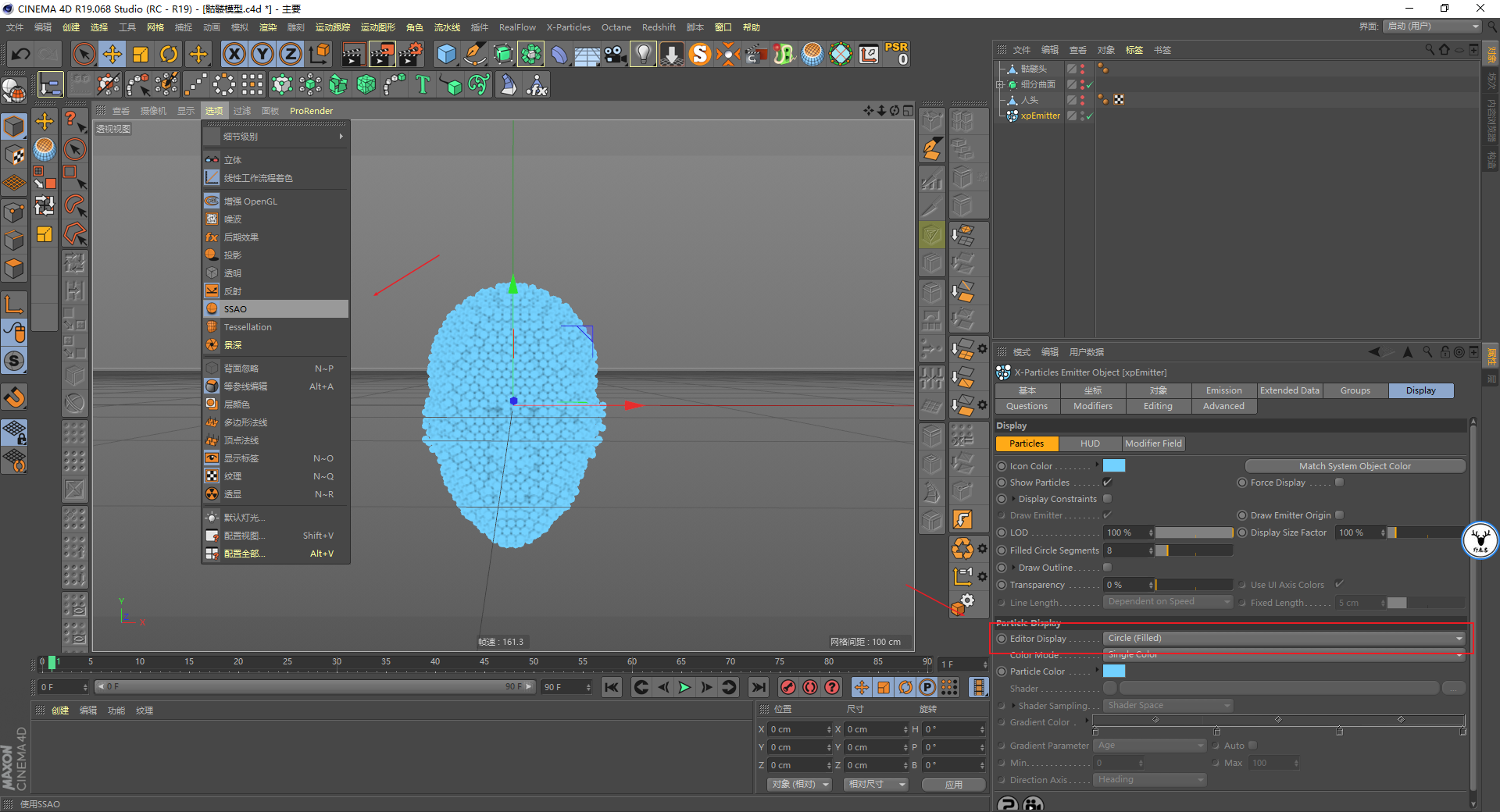Click Particle Color swatch
This screenshot has width=1500, height=812.
click(1114, 671)
